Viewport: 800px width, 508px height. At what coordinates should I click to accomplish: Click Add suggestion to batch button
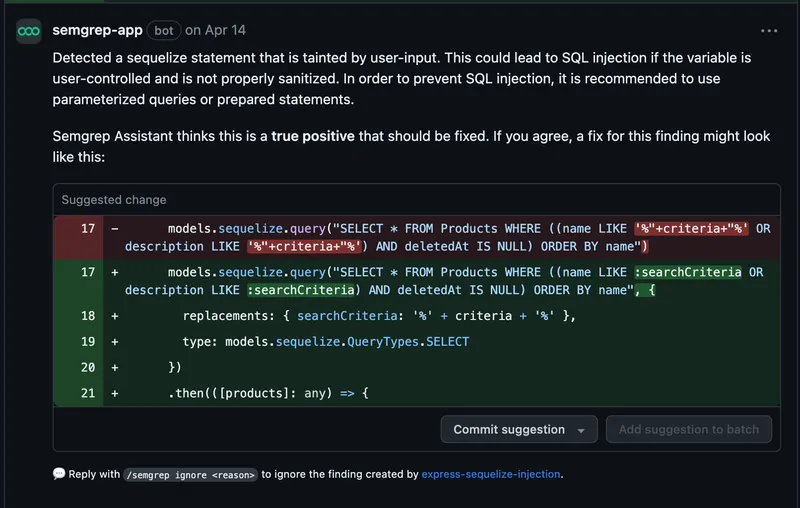click(x=689, y=429)
